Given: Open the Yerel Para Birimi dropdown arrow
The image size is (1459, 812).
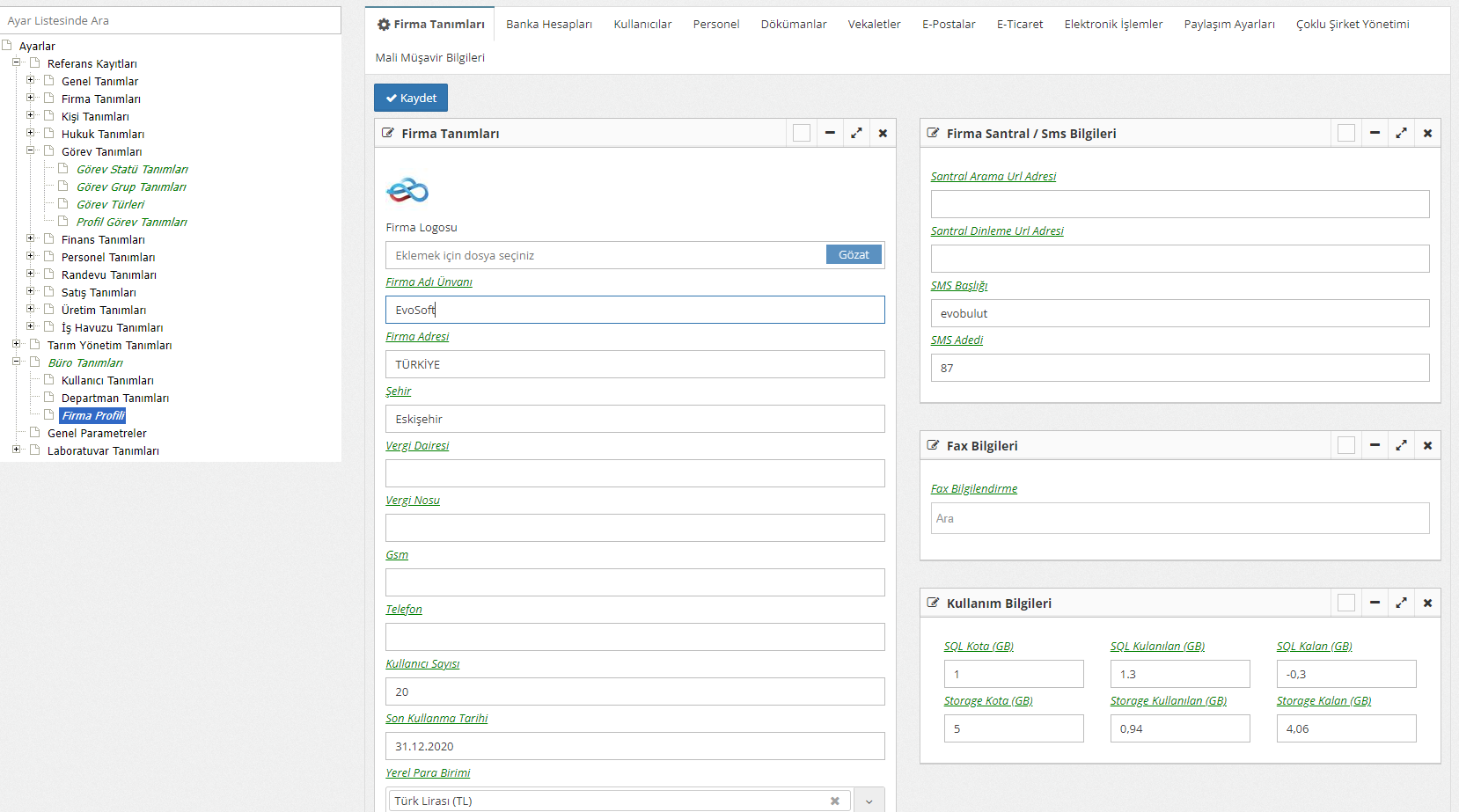Looking at the screenshot, I should click(869, 801).
